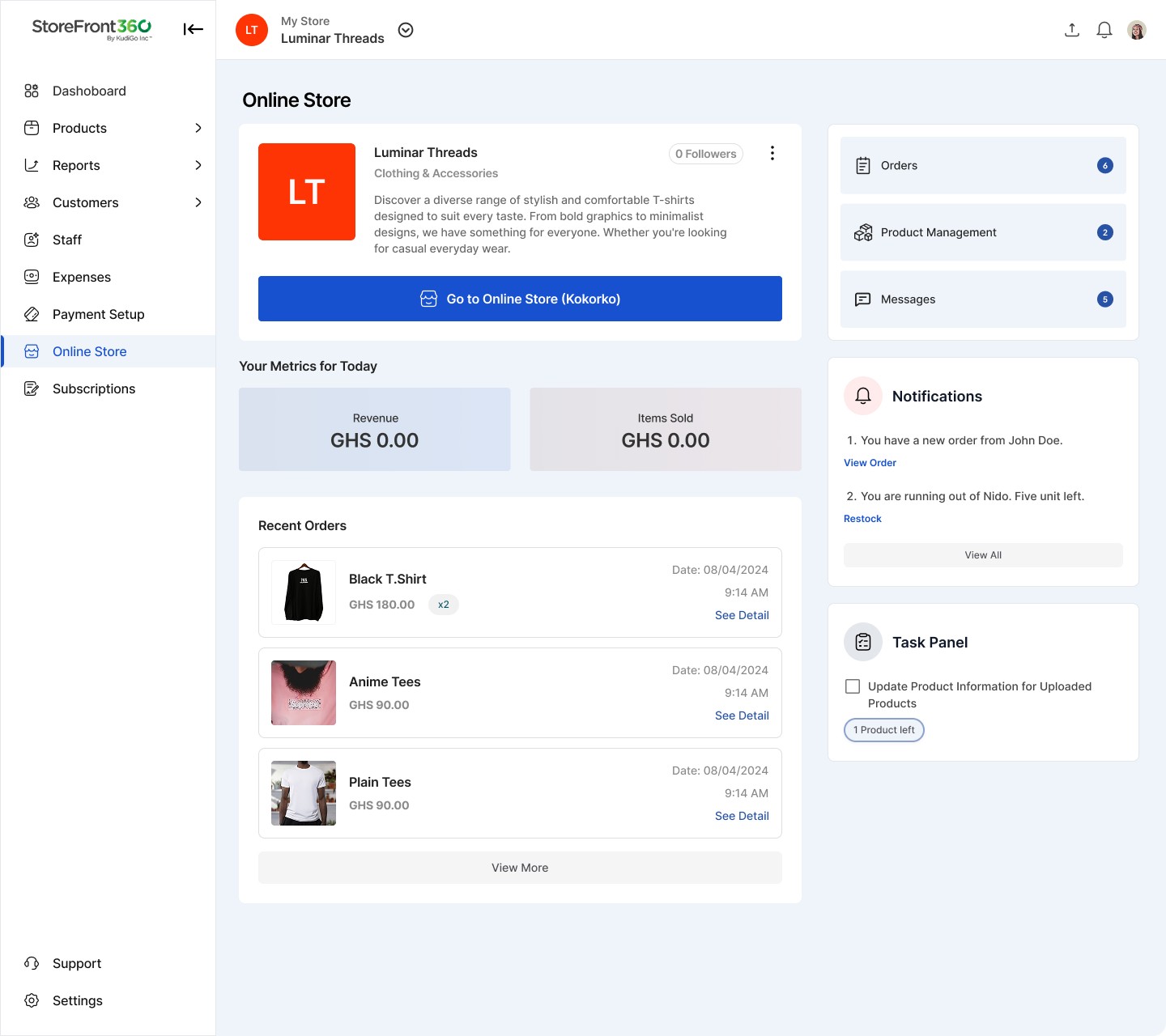Check the Update Product Information task checkbox
Screen dimensions: 1166x1036
(x=853, y=686)
